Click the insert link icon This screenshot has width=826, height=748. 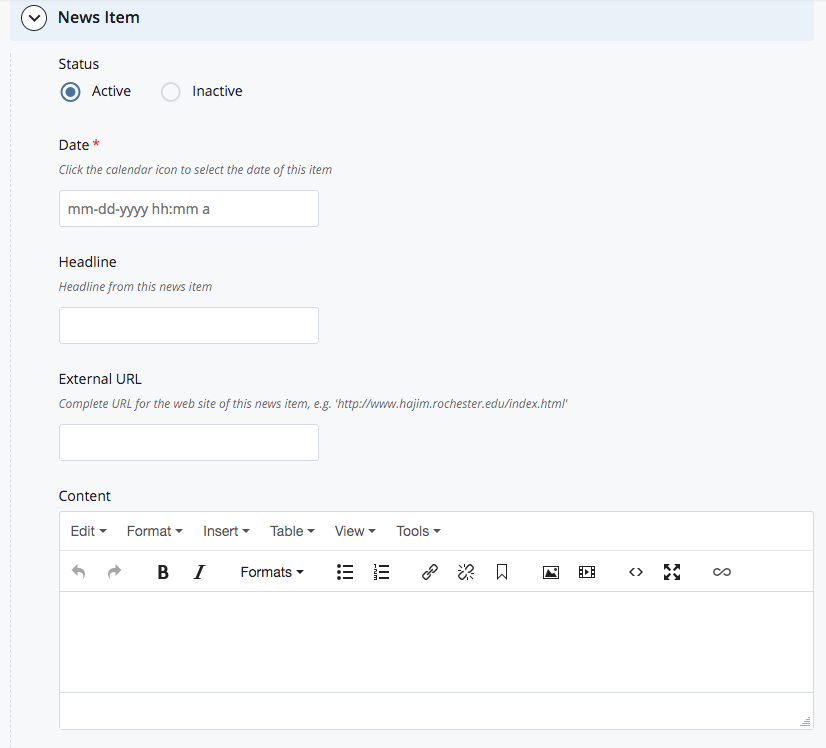tap(430, 572)
